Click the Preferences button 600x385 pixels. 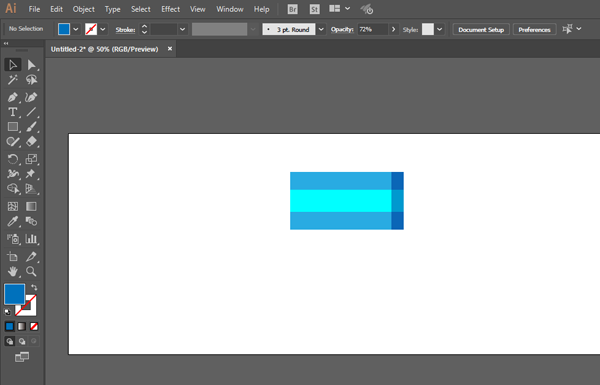(534, 29)
